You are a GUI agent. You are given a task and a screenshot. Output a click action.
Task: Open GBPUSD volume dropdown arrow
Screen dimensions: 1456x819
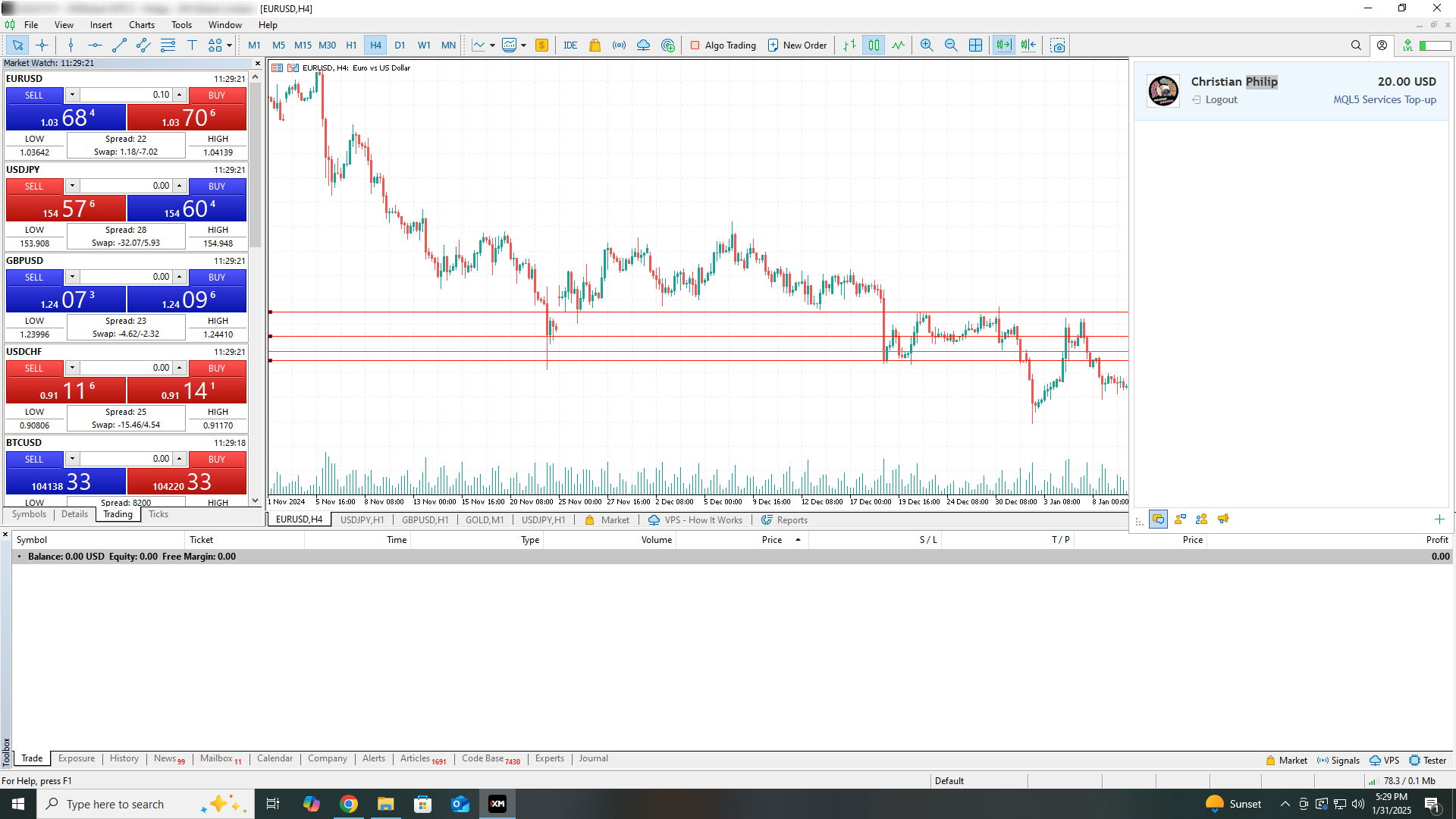tap(72, 277)
